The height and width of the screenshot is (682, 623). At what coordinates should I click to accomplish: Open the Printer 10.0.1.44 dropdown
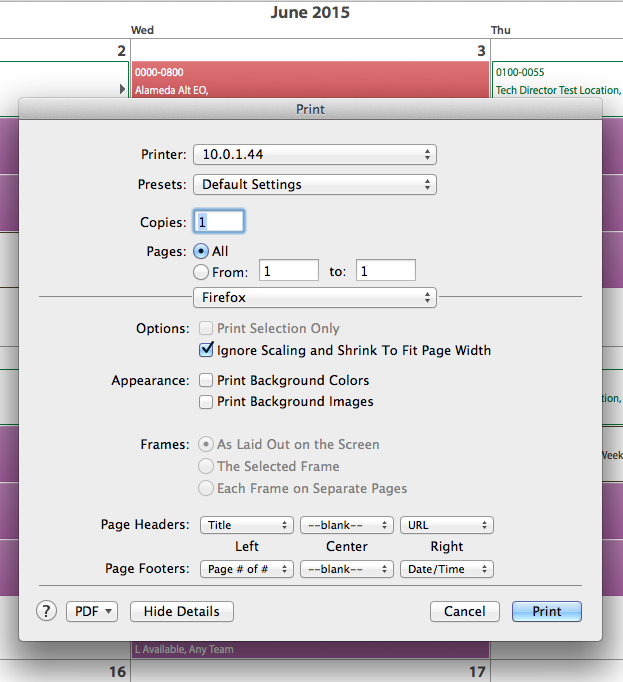[315, 154]
